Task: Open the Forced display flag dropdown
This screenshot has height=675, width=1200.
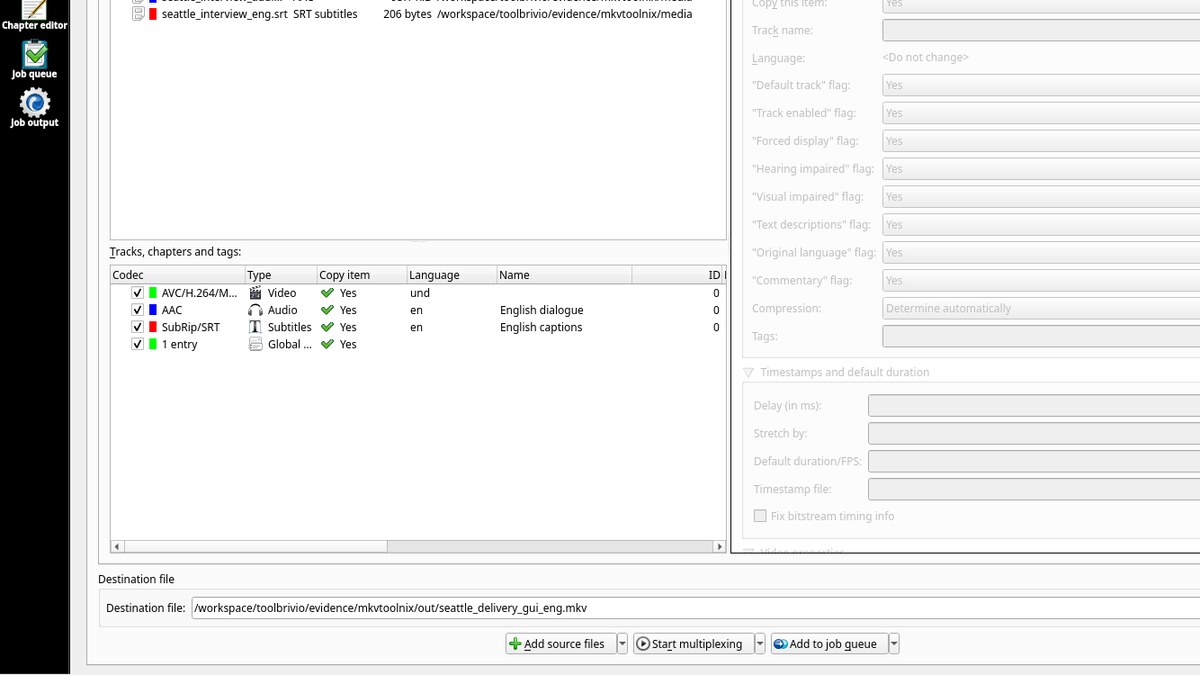Action: [x=1041, y=141]
